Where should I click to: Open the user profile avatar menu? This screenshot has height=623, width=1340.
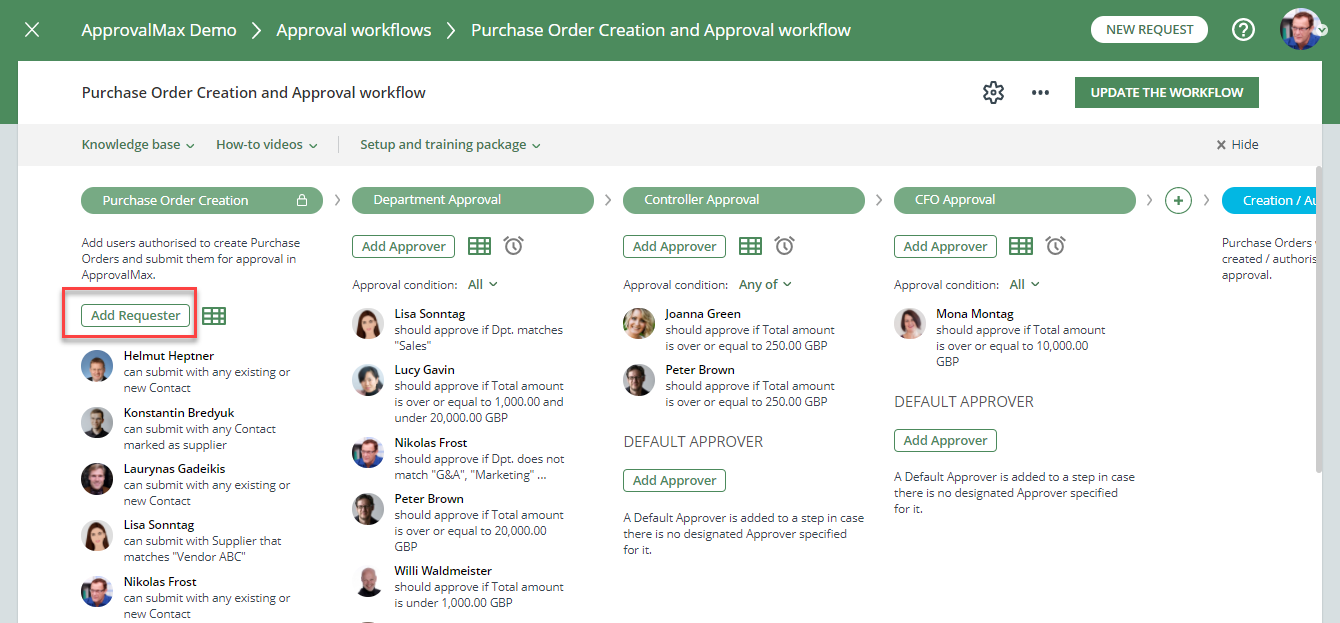1301,30
